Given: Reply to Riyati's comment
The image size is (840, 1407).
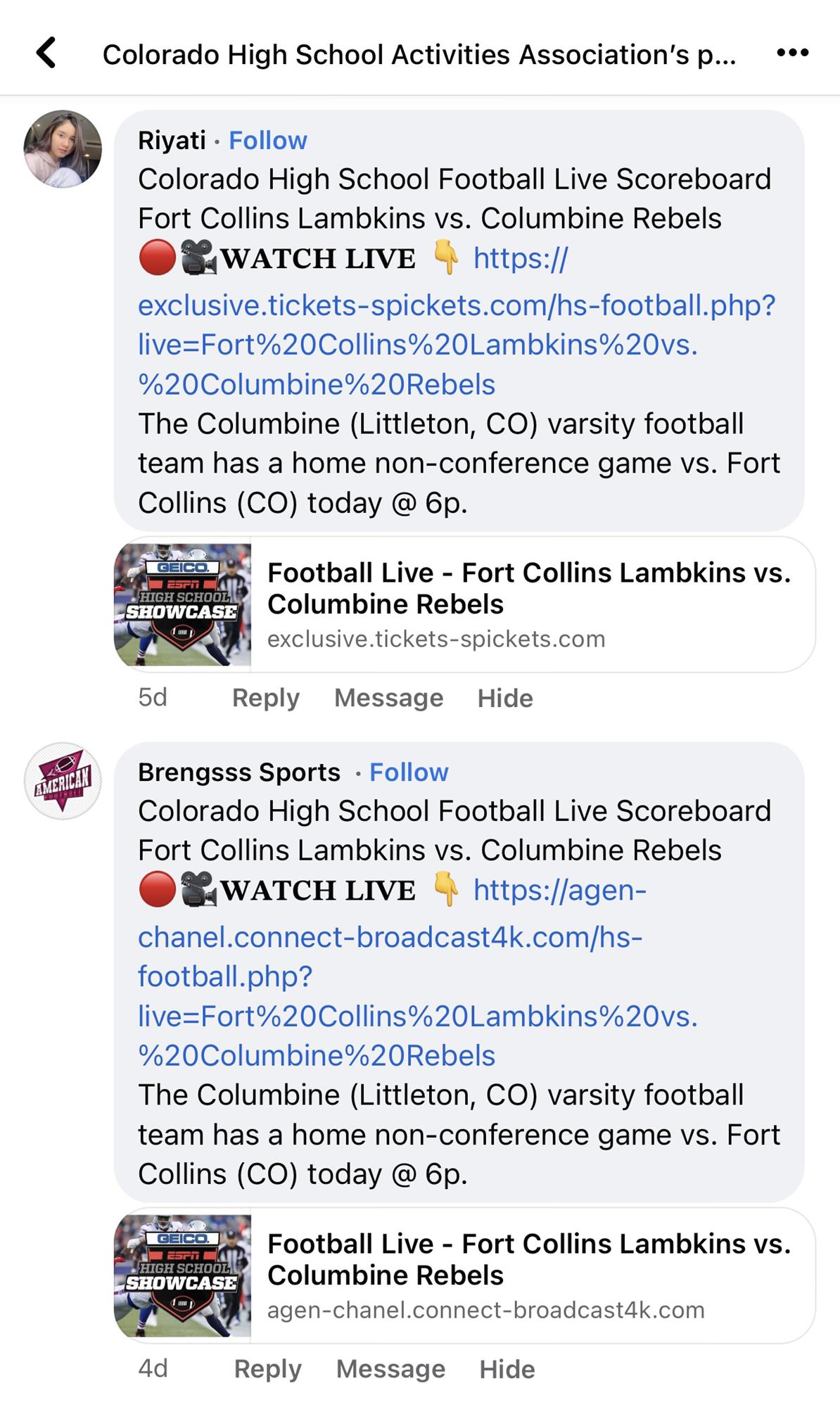Looking at the screenshot, I should coord(266,698).
